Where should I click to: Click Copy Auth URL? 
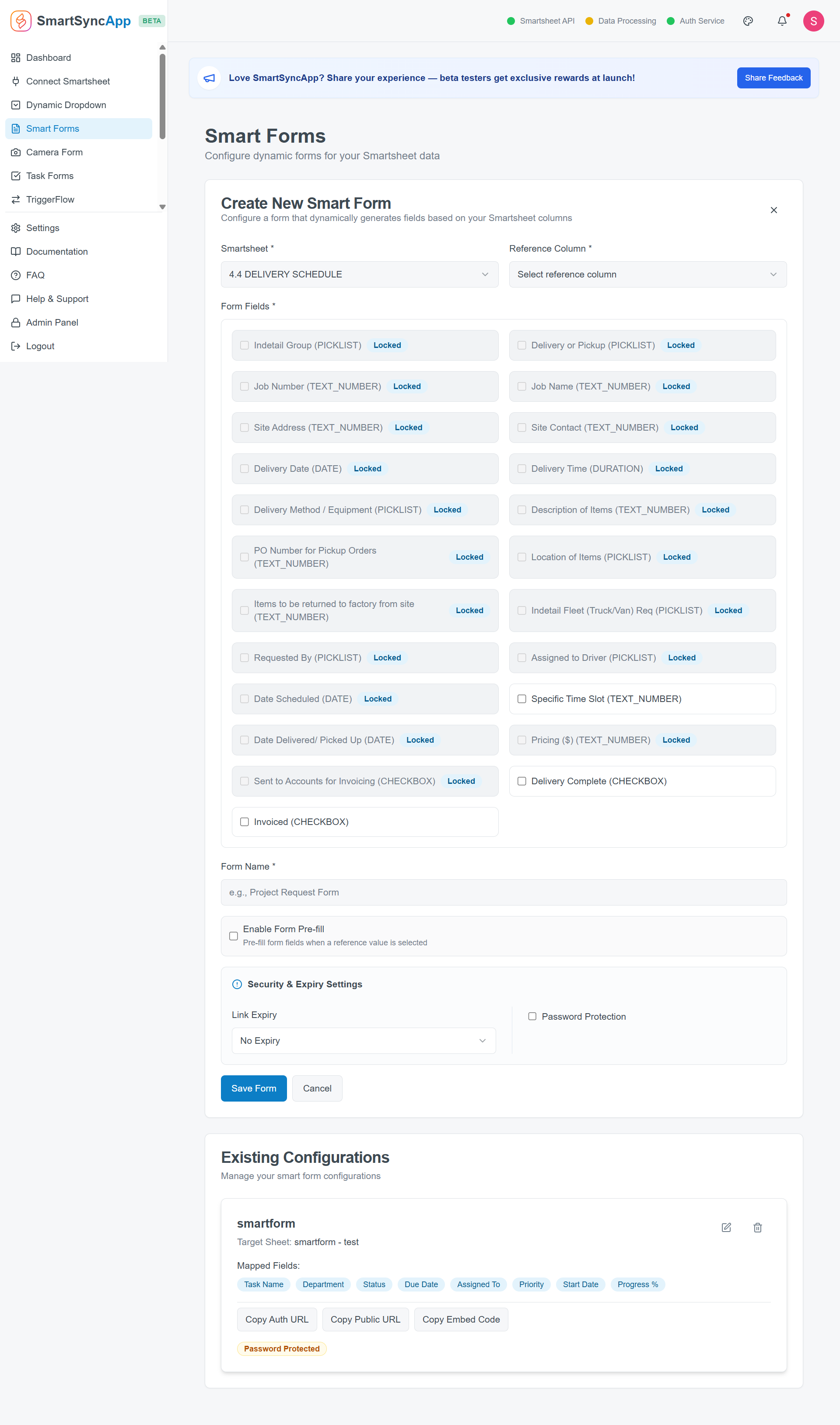pyautogui.click(x=277, y=1320)
